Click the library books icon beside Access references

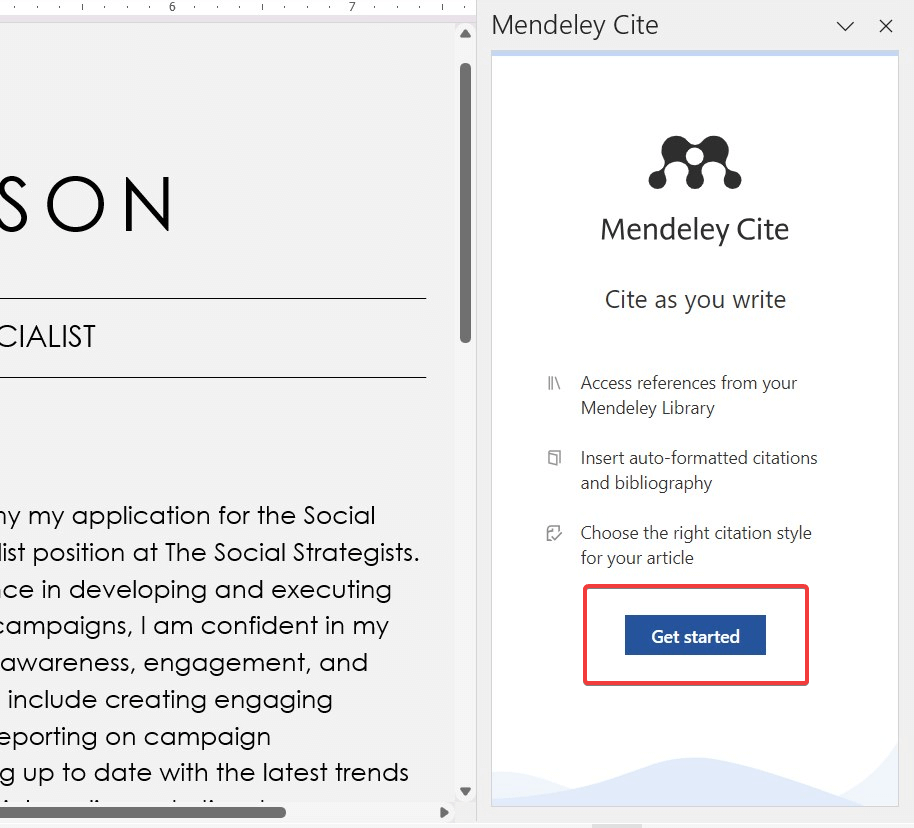point(554,383)
